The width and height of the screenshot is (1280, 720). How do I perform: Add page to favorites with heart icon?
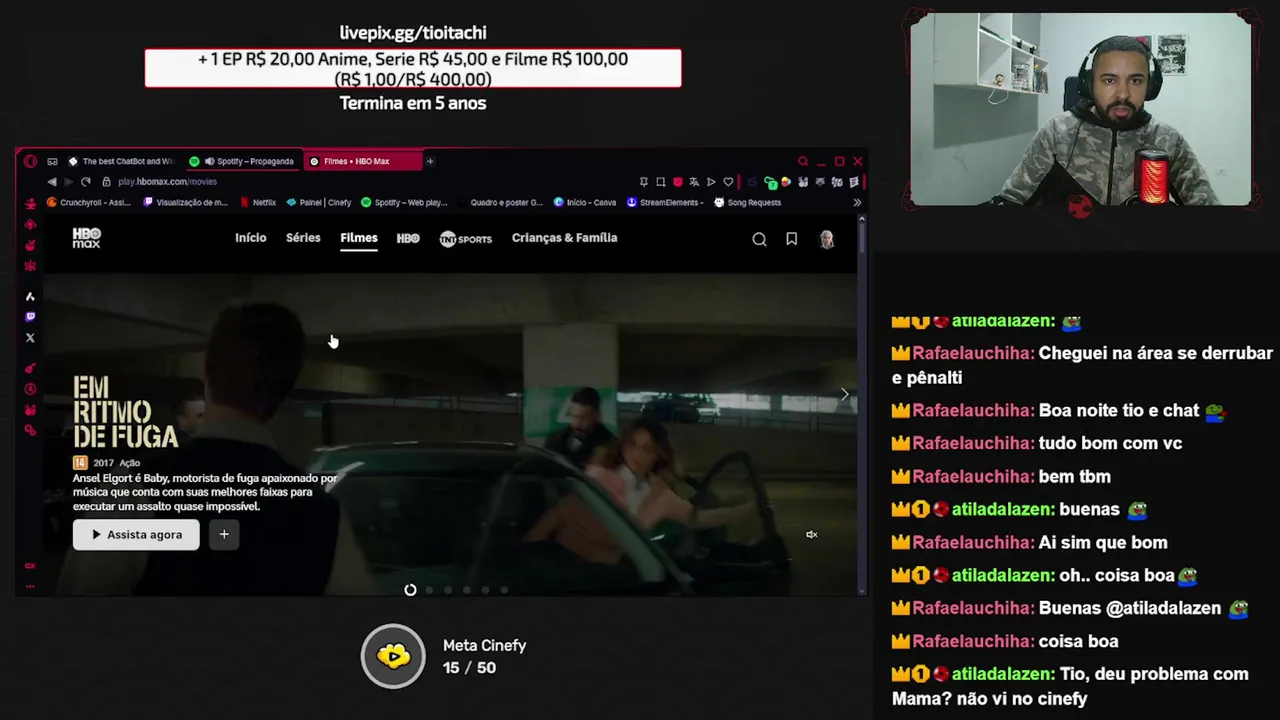[x=728, y=182]
